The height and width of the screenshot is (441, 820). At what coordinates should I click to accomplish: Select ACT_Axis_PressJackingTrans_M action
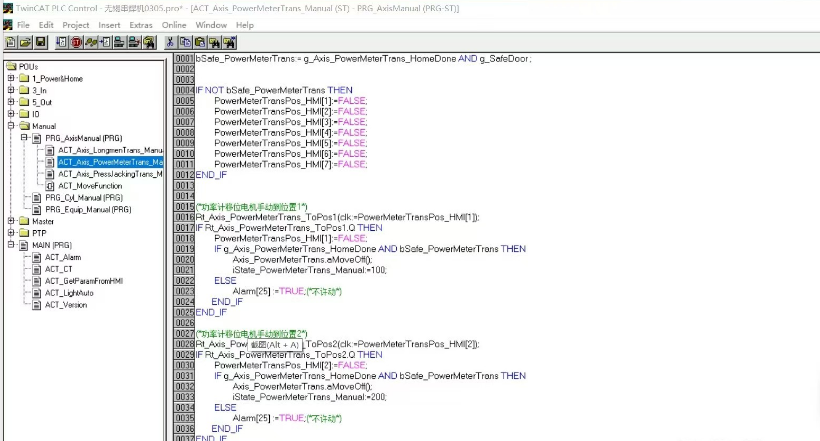(x=110, y=174)
